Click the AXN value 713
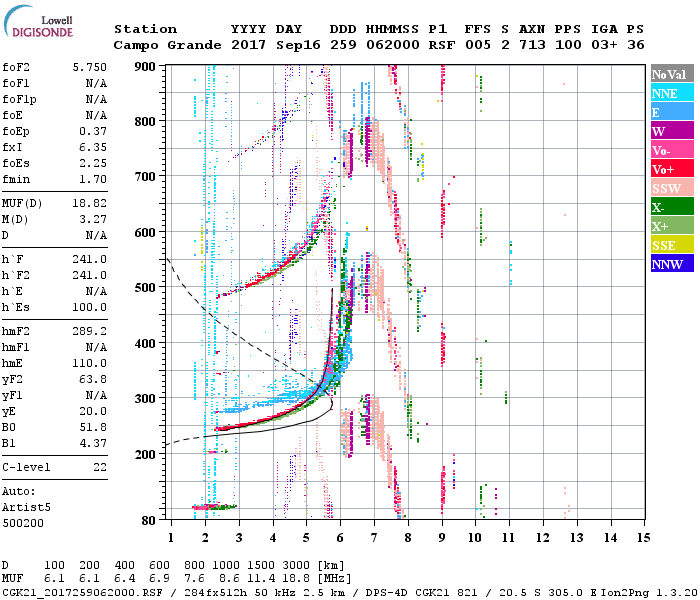This screenshot has height=600, width=700. pyautogui.click(x=532, y=46)
